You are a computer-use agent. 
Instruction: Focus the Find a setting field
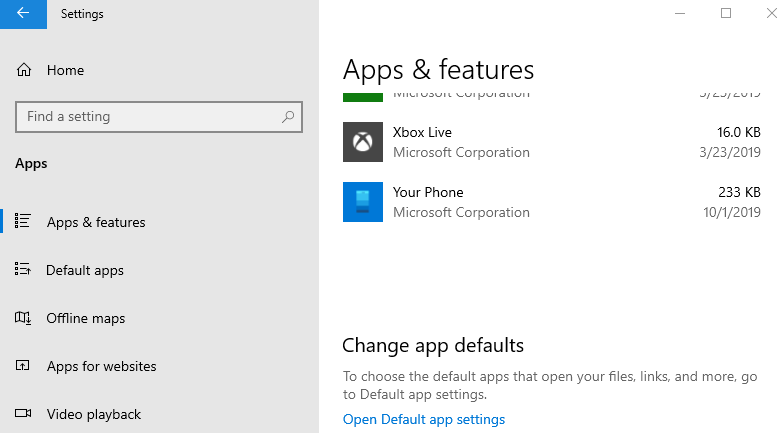[159, 117]
